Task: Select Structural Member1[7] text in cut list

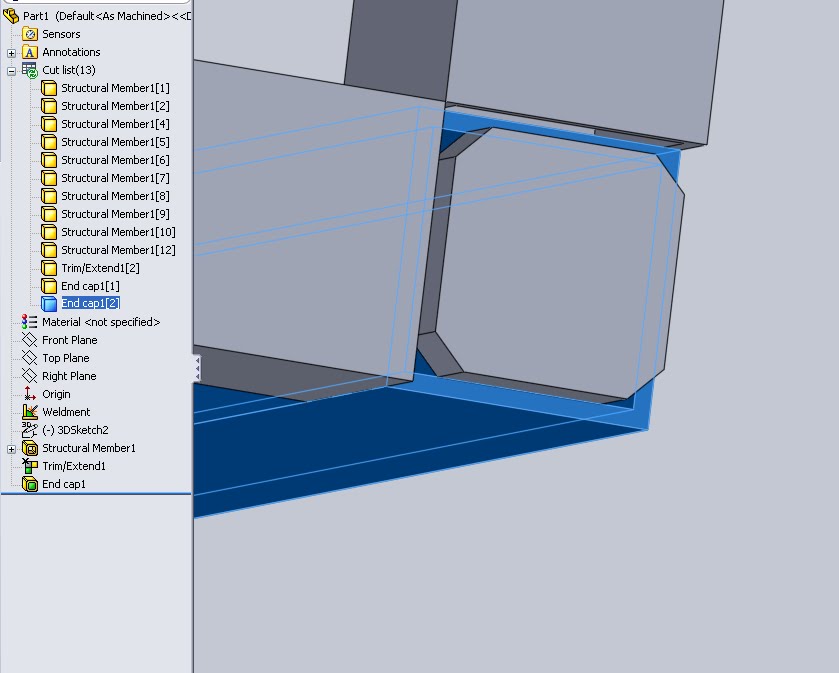Action: (x=115, y=178)
